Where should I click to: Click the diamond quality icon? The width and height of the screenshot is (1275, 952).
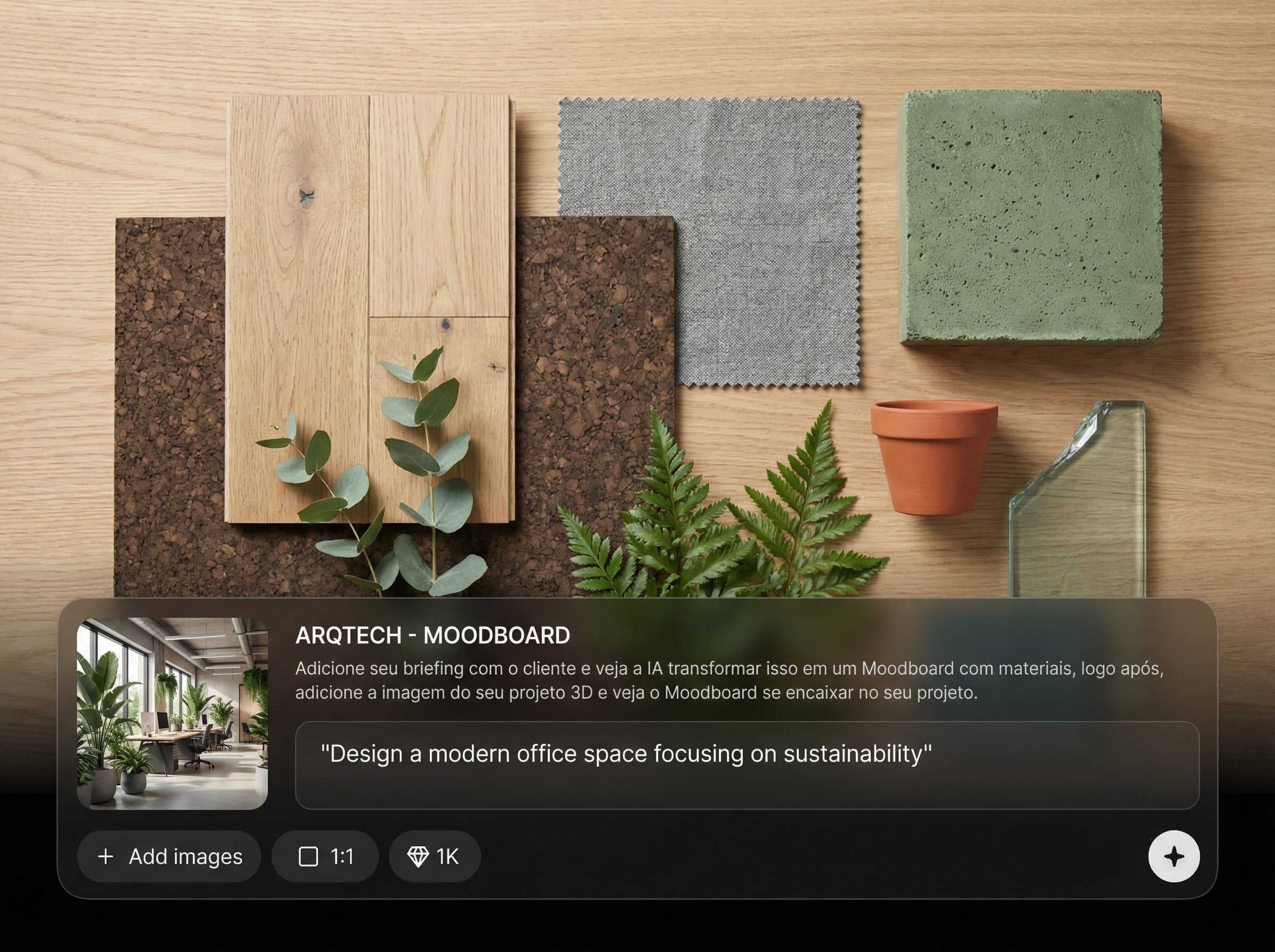(418, 856)
